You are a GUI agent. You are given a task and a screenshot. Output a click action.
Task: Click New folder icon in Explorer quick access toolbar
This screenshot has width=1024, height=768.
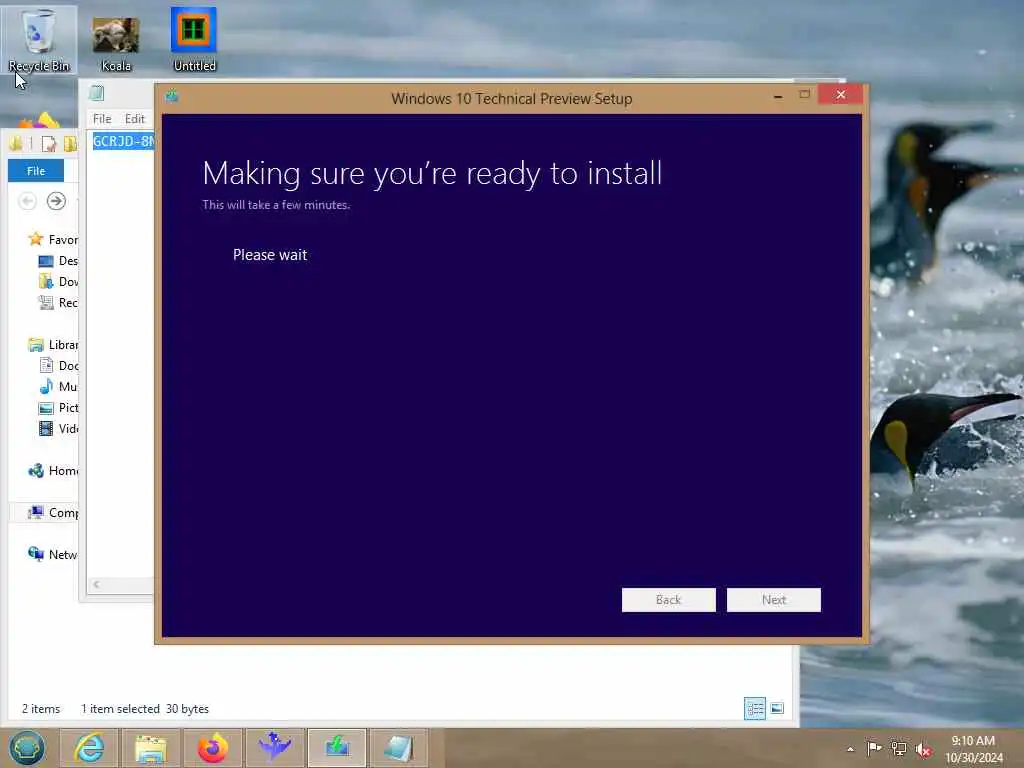(x=70, y=144)
